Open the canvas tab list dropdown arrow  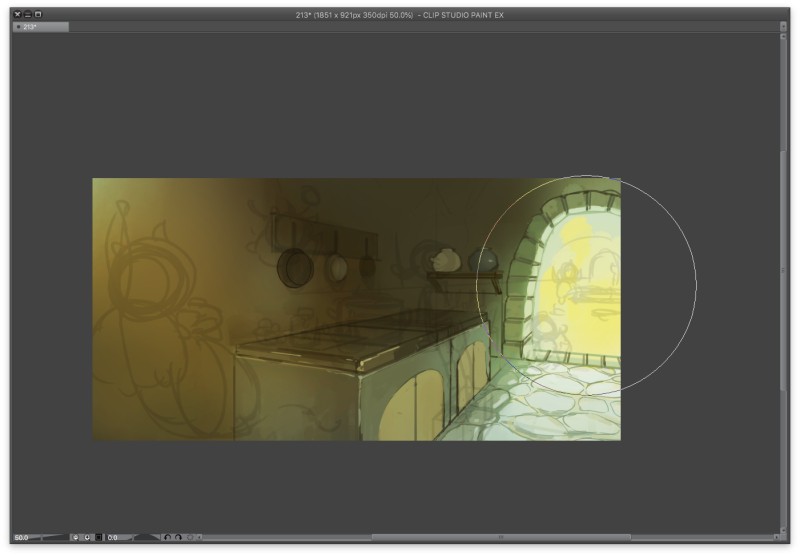tap(783, 26)
